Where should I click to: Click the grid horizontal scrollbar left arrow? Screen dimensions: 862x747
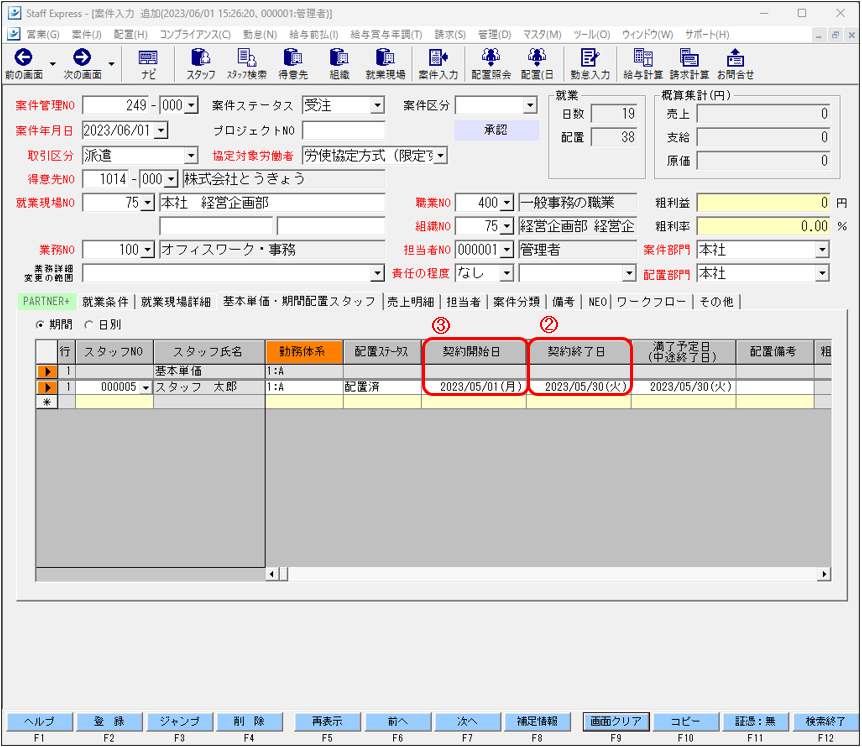coord(272,574)
